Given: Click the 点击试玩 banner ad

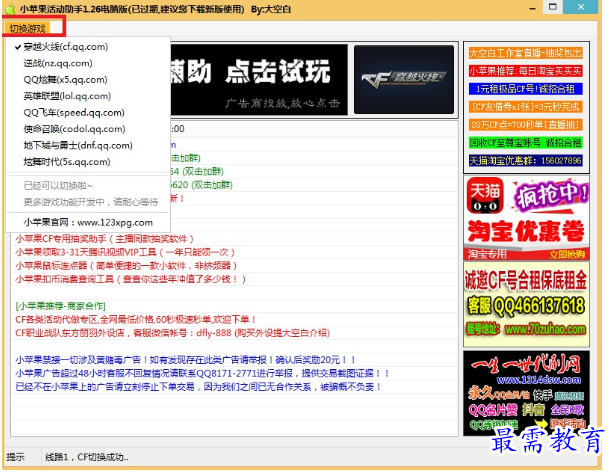Looking at the screenshot, I should (x=259, y=79).
